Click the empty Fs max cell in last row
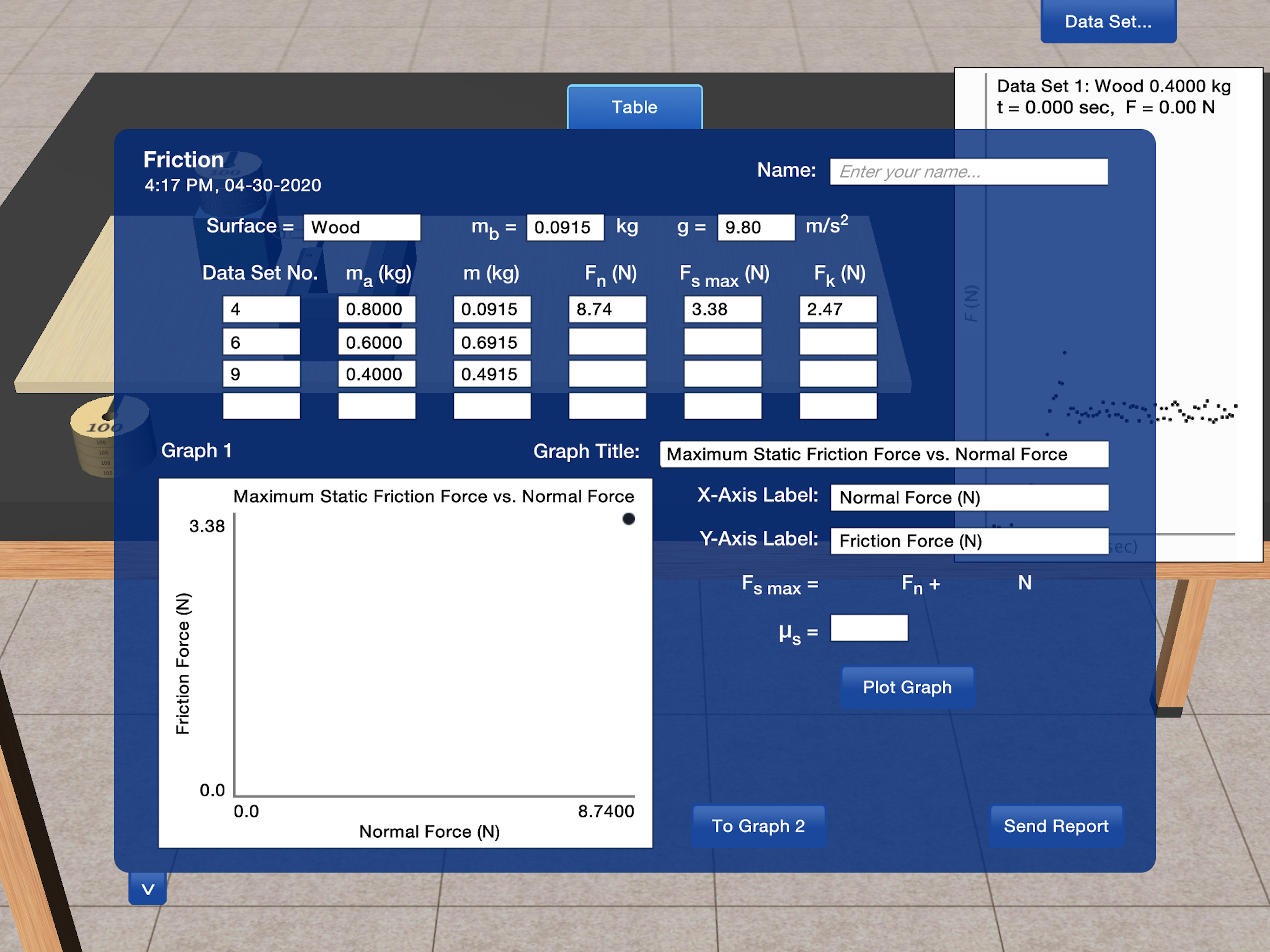Screen dimensions: 1270x952 [723, 406]
